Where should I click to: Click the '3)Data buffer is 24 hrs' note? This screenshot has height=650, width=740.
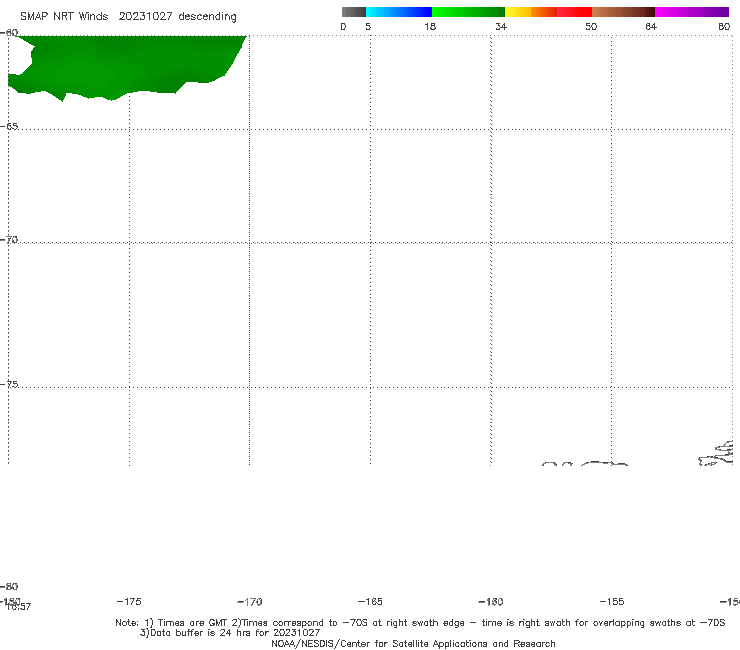(x=230, y=633)
